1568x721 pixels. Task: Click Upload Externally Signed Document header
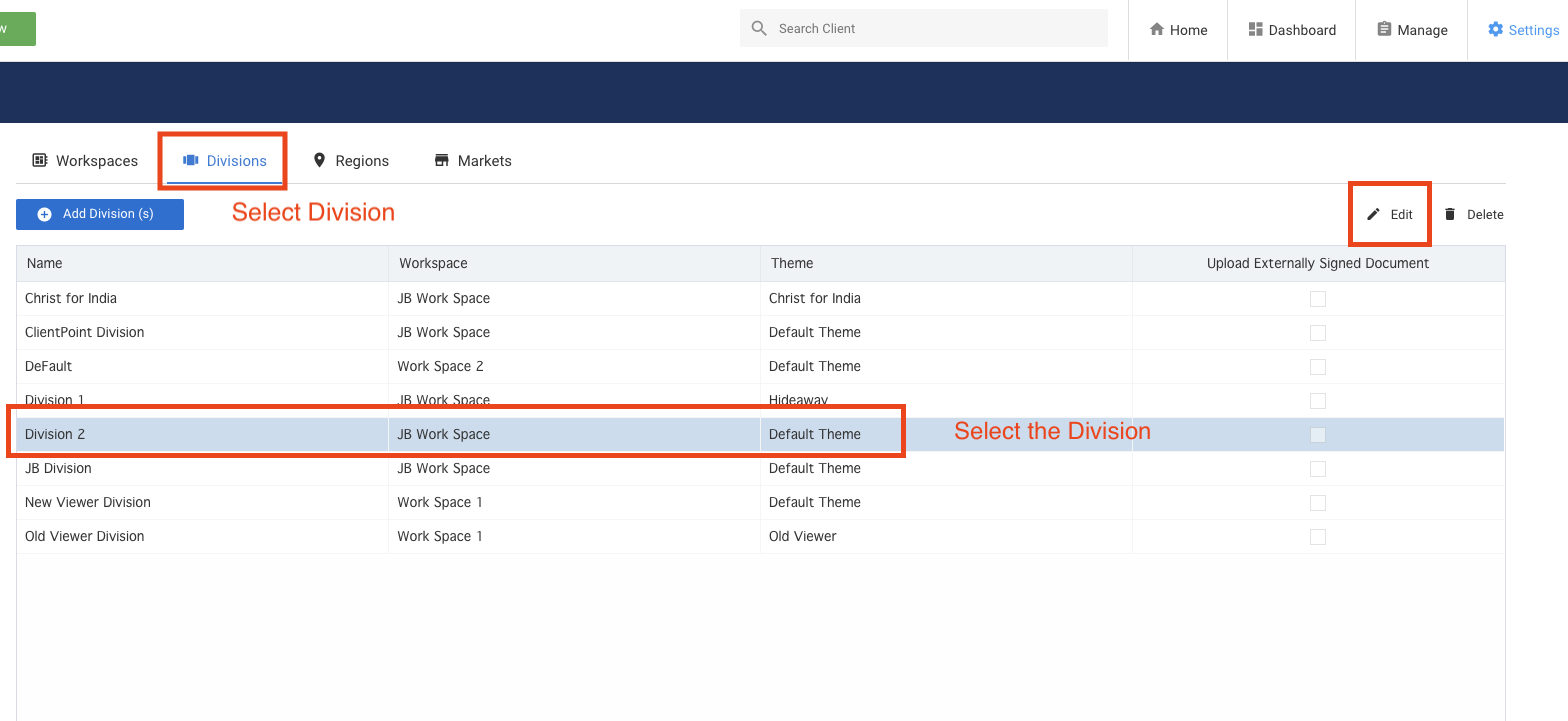pos(1318,263)
